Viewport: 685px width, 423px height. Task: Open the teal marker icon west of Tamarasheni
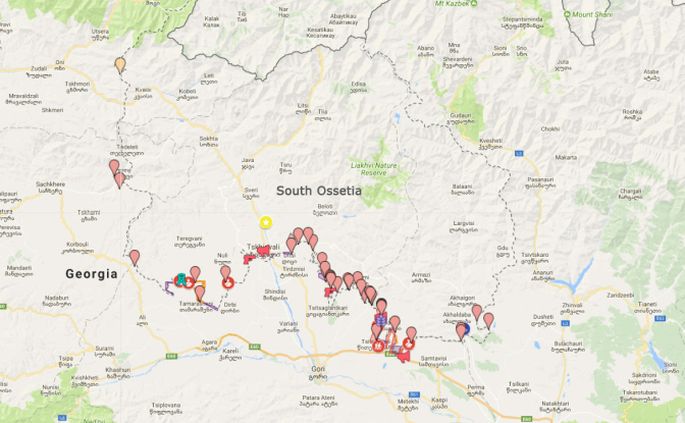coord(180,280)
